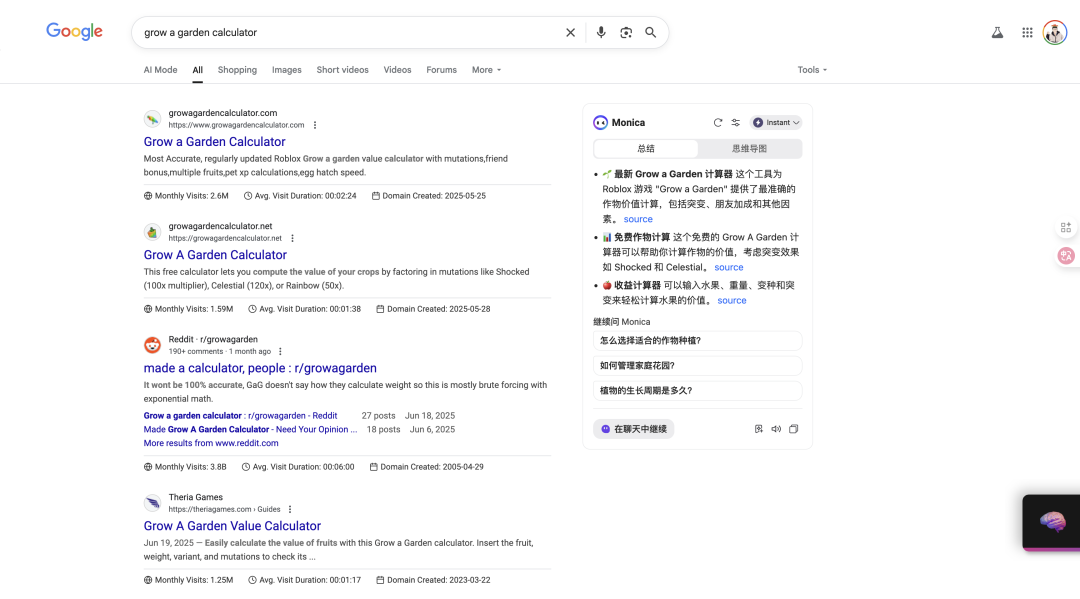Click the https://theriagames.com › Guides breadcrumb

coord(225,509)
